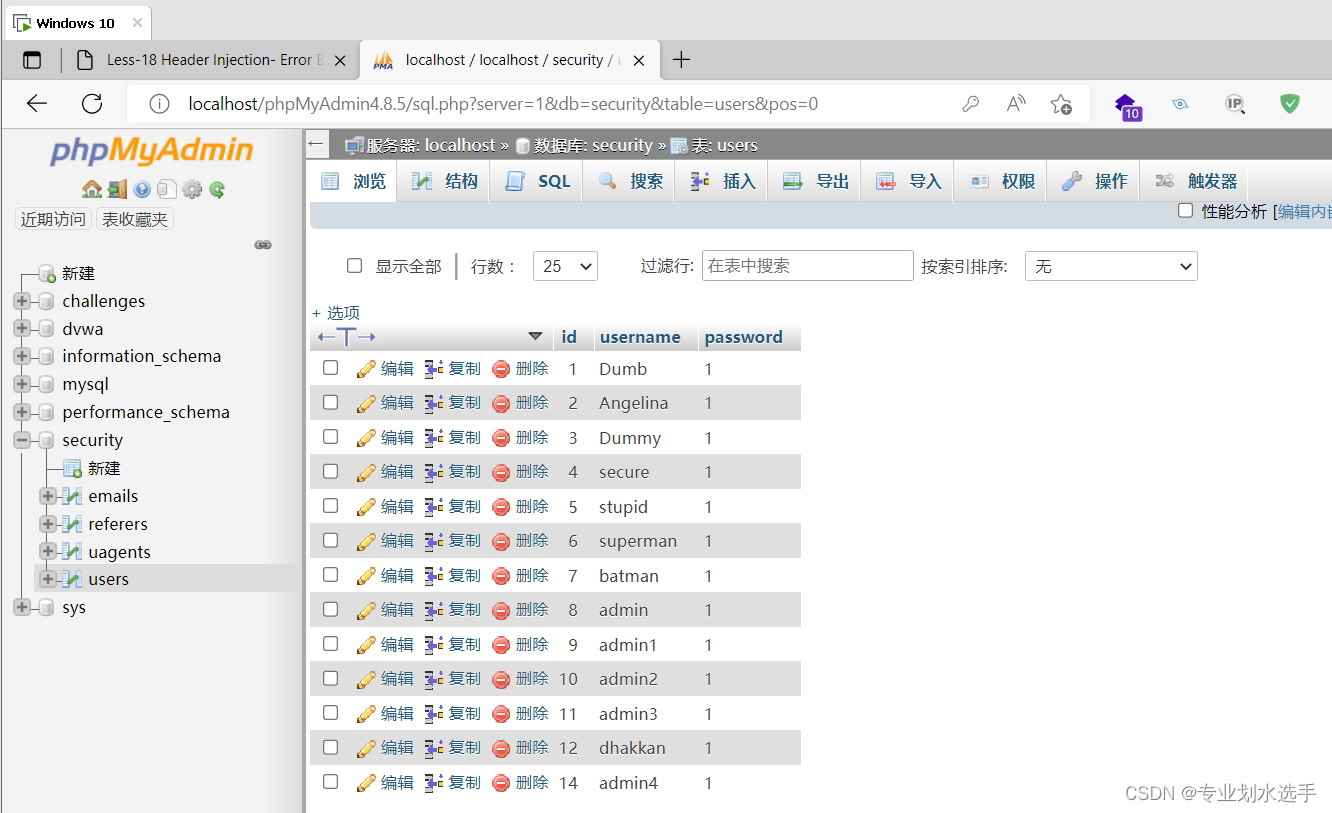Open the uagents table in tree

119,552
